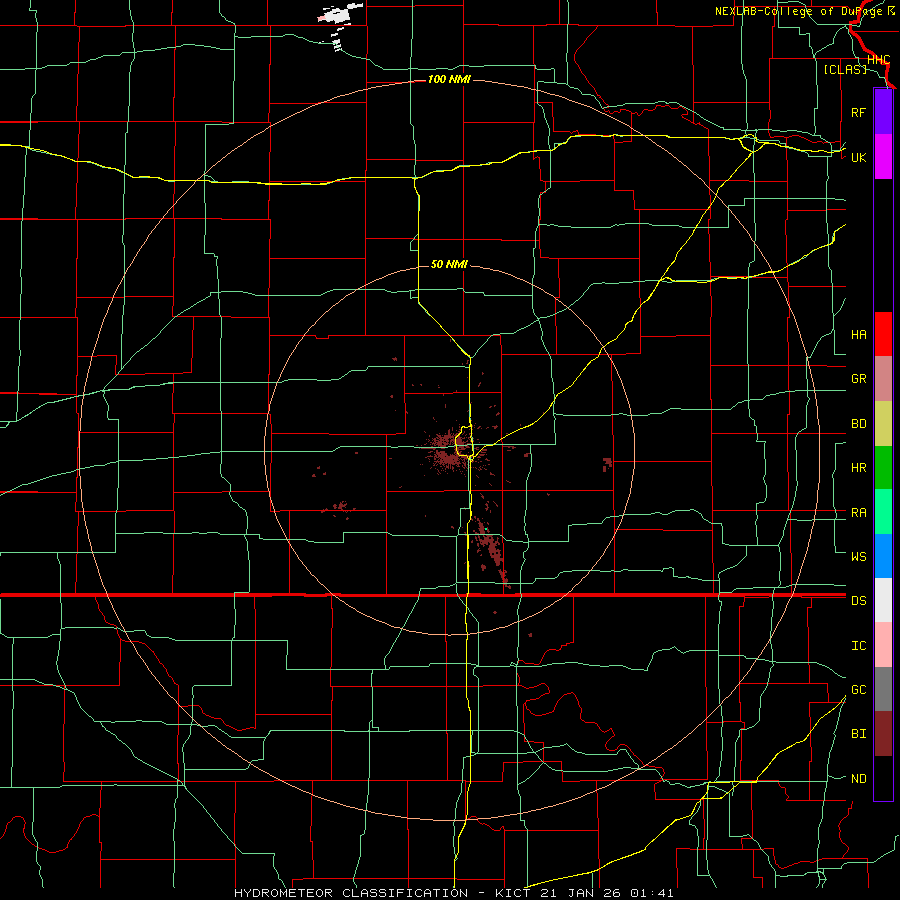Click the RF legend label
The width and height of the screenshot is (900, 900).
point(858,112)
